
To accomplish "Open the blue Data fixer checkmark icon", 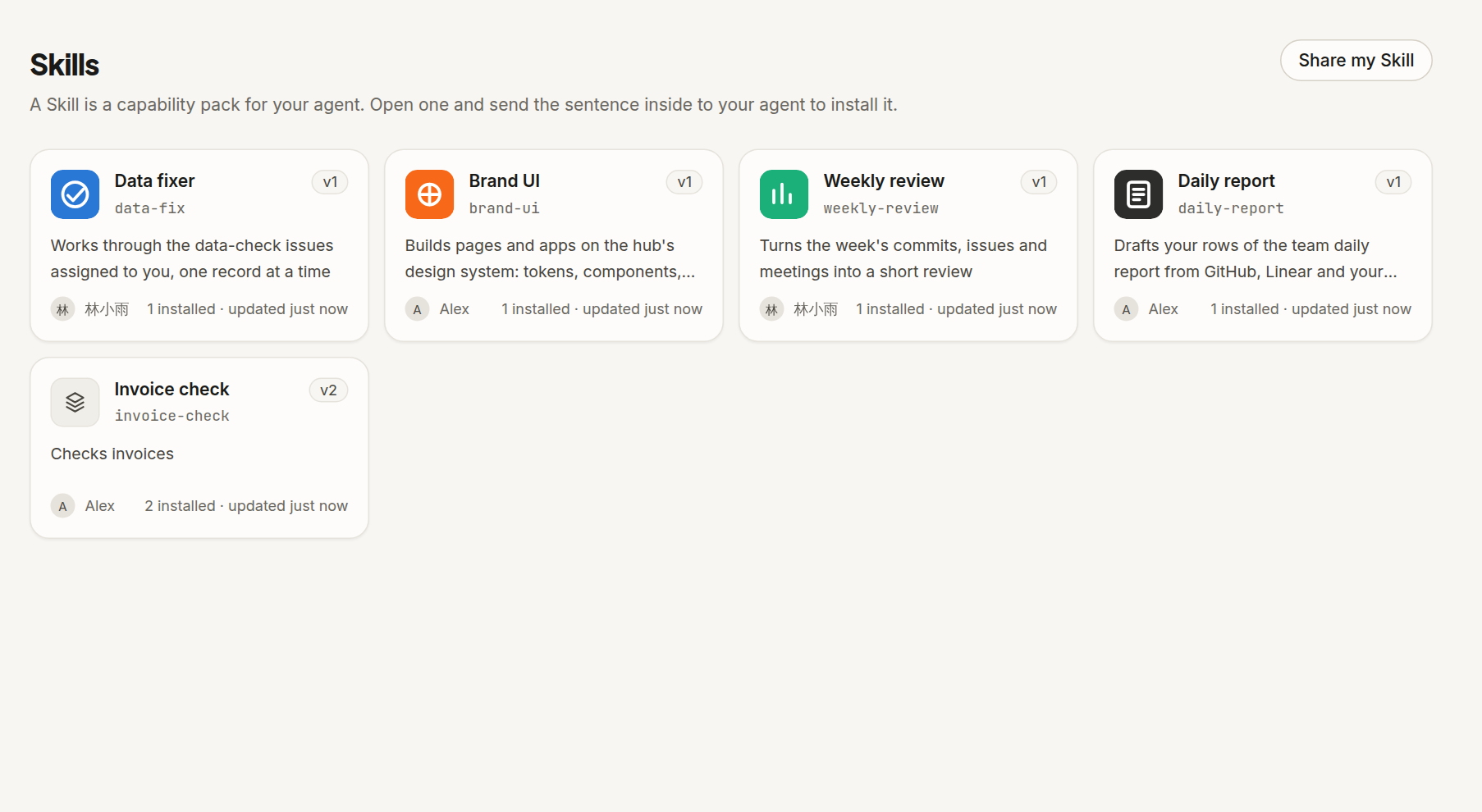I will click(75, 194).
